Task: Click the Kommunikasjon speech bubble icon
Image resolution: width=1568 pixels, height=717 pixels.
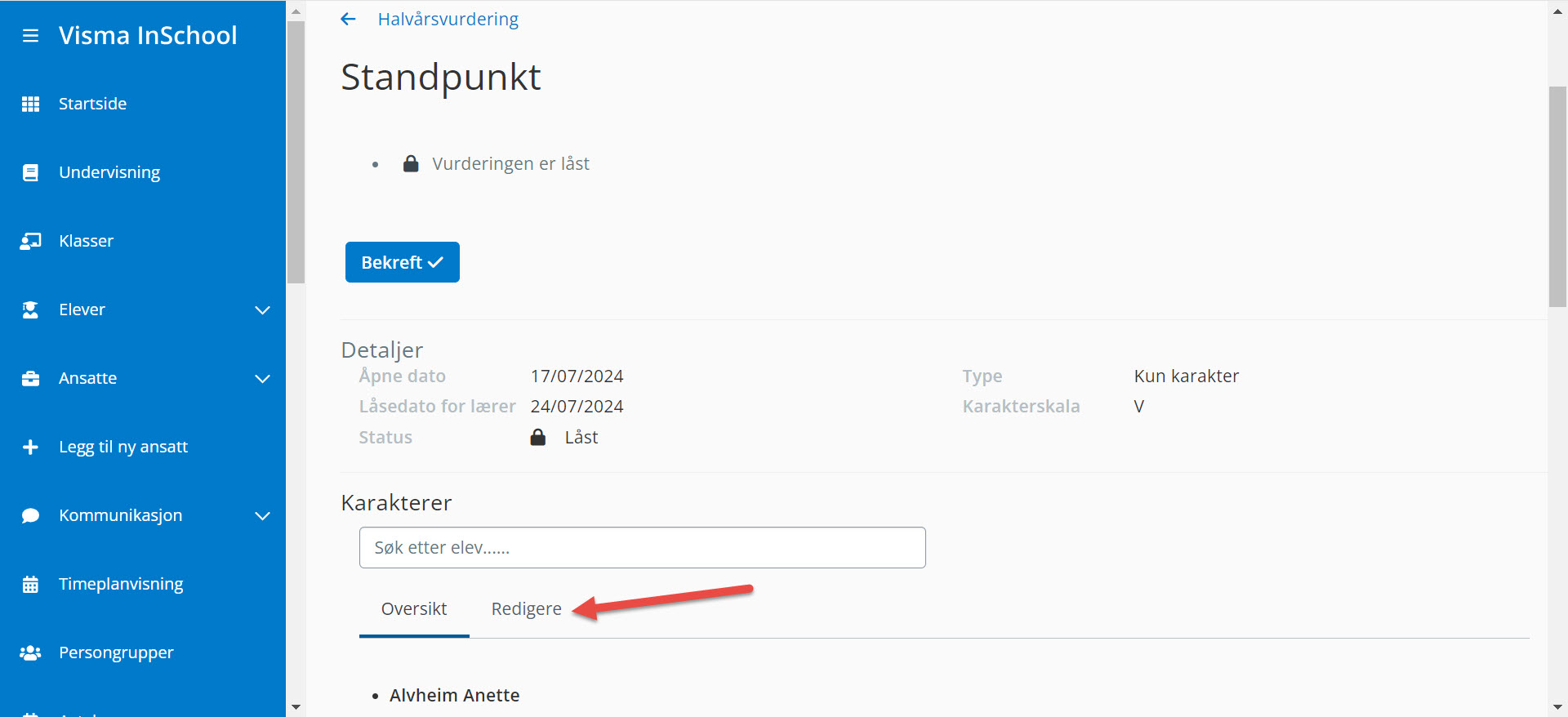Action: 30,515
